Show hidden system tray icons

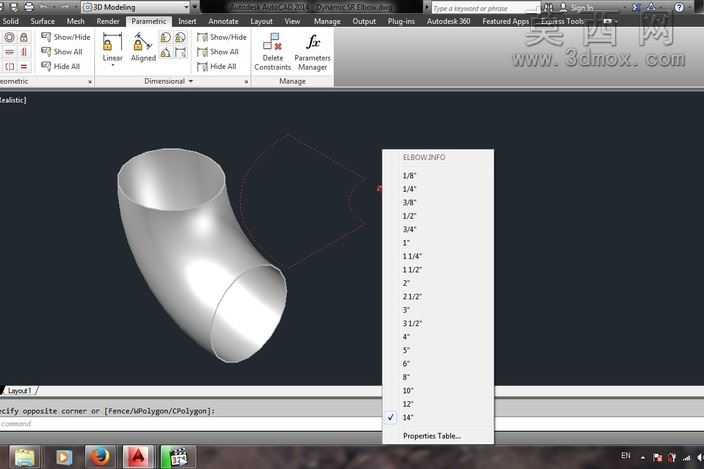(643, 458)
